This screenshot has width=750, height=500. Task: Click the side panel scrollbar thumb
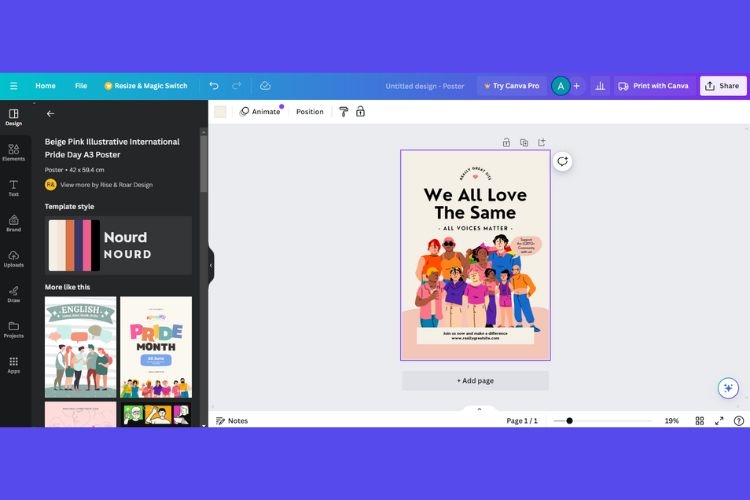pos(204,163)
